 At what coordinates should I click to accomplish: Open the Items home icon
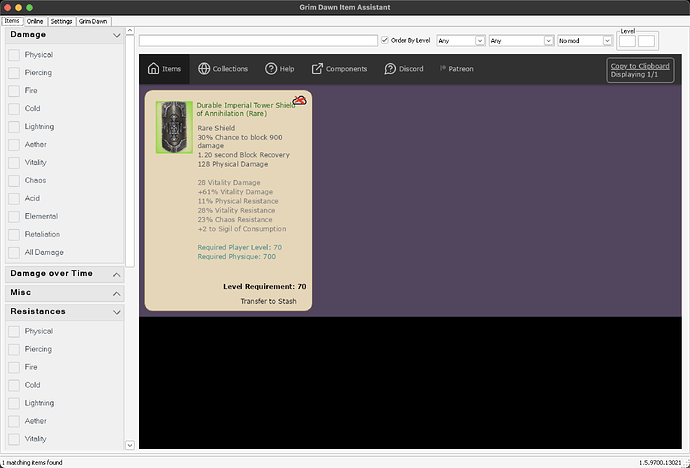point(153,69)
